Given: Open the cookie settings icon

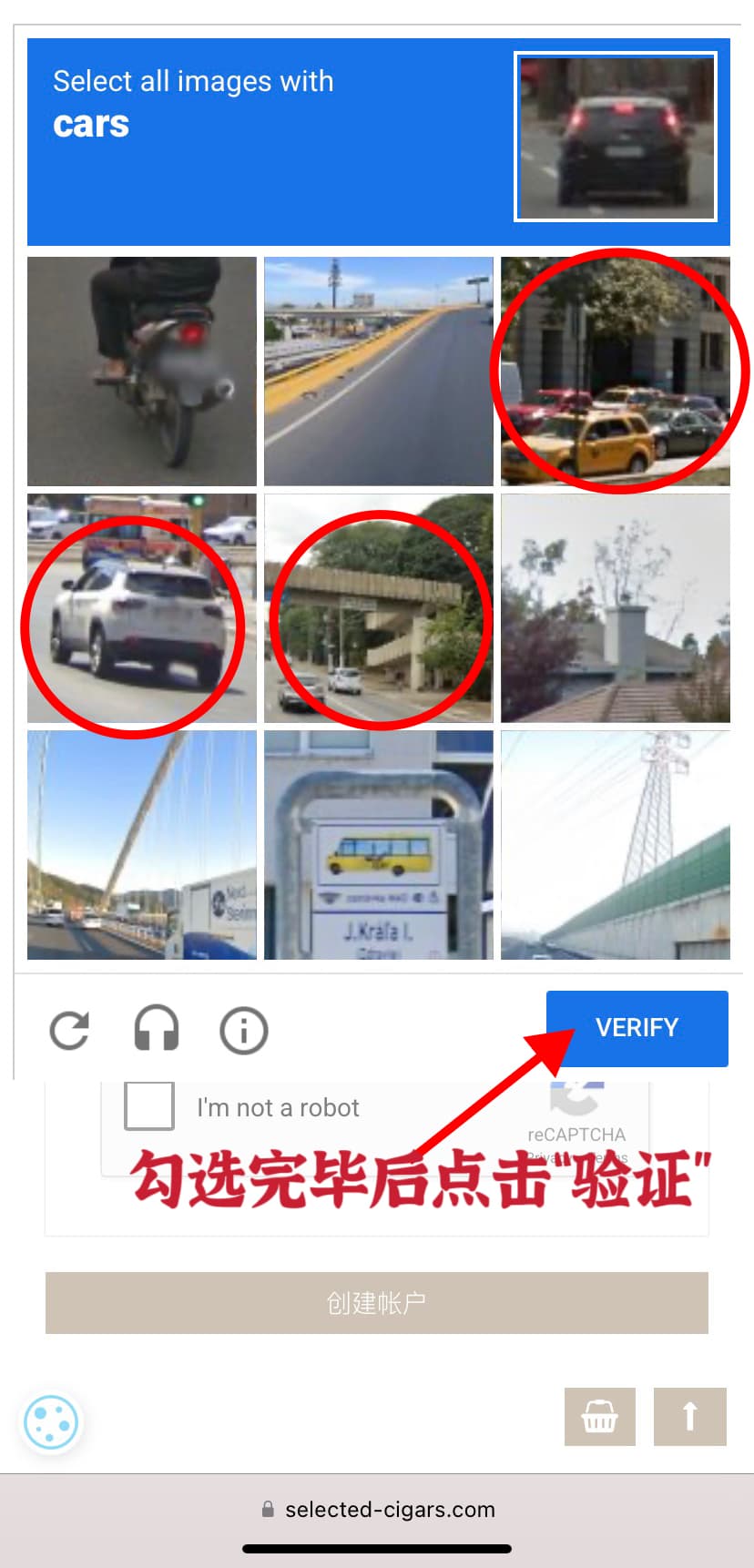Looking at the screenshot, I should pos(51,1421).
